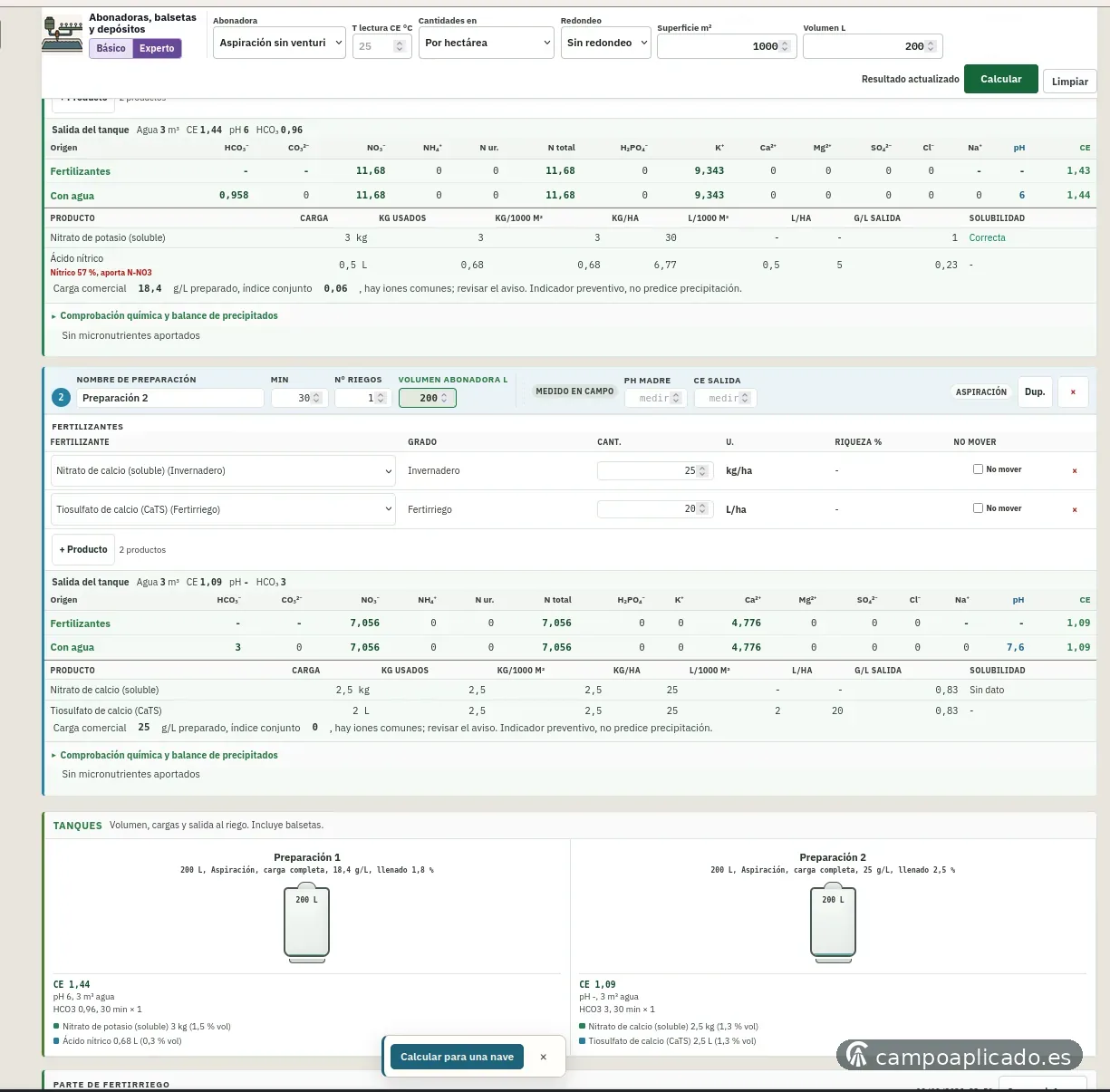Add a product to Preparación 2
Image resolution: width=1110 pixels, height=1092 pixels.
point(83,550)
